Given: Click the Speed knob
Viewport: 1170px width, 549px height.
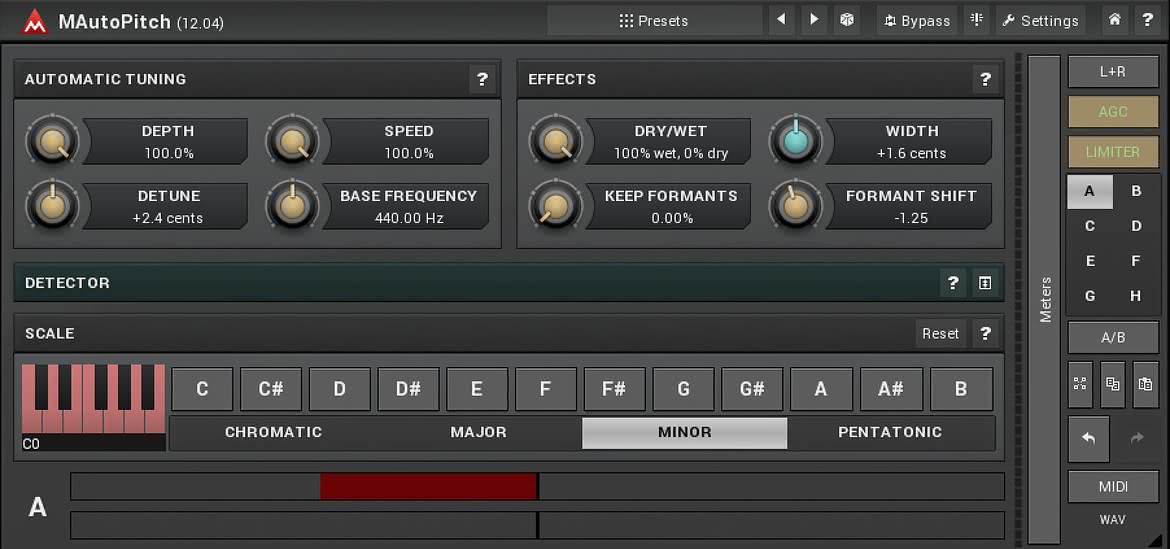Looking at the screenshot, I should click(292, 140).
